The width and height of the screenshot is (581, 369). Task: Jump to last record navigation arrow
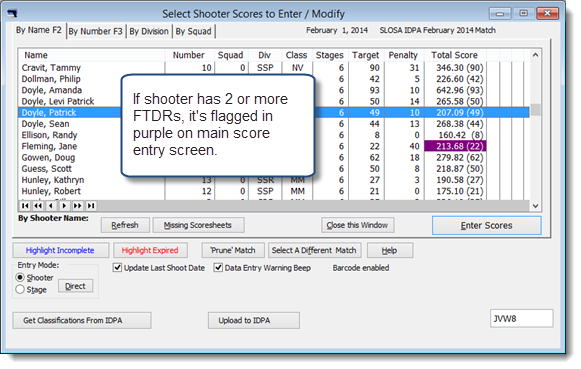(91, 206)
